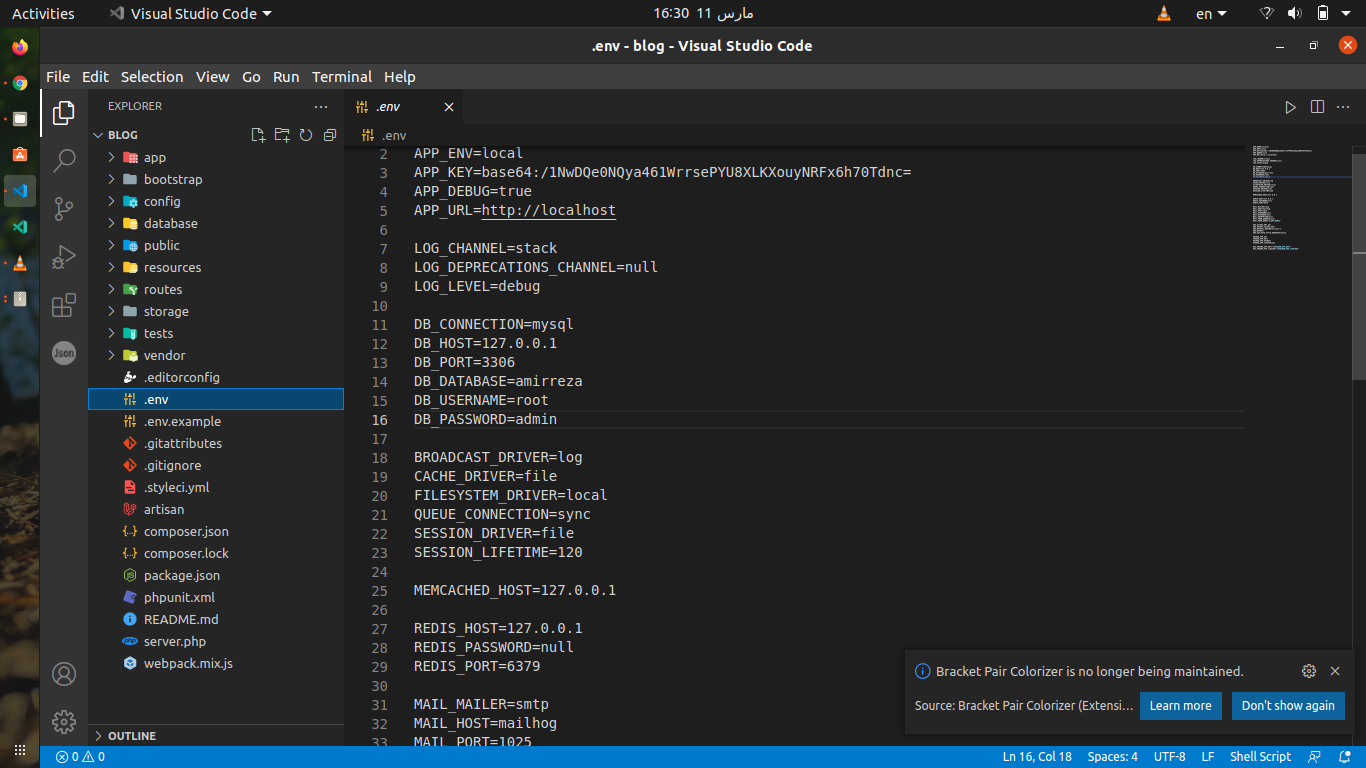Open the keyboard language en dropdown
This screenshot has width=1366, height=768.
[x=1211, y=14]
